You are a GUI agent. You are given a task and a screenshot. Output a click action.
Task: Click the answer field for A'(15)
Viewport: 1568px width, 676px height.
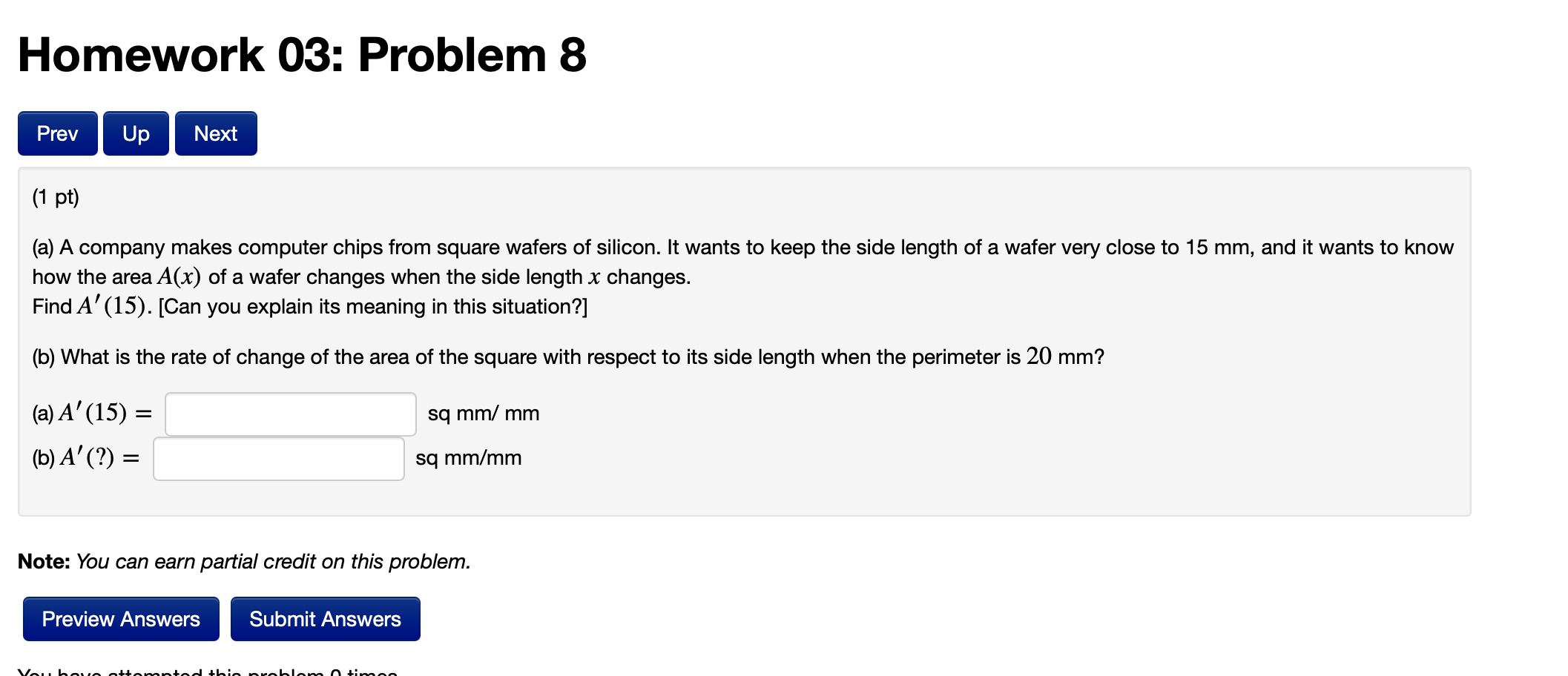[290, 414]
